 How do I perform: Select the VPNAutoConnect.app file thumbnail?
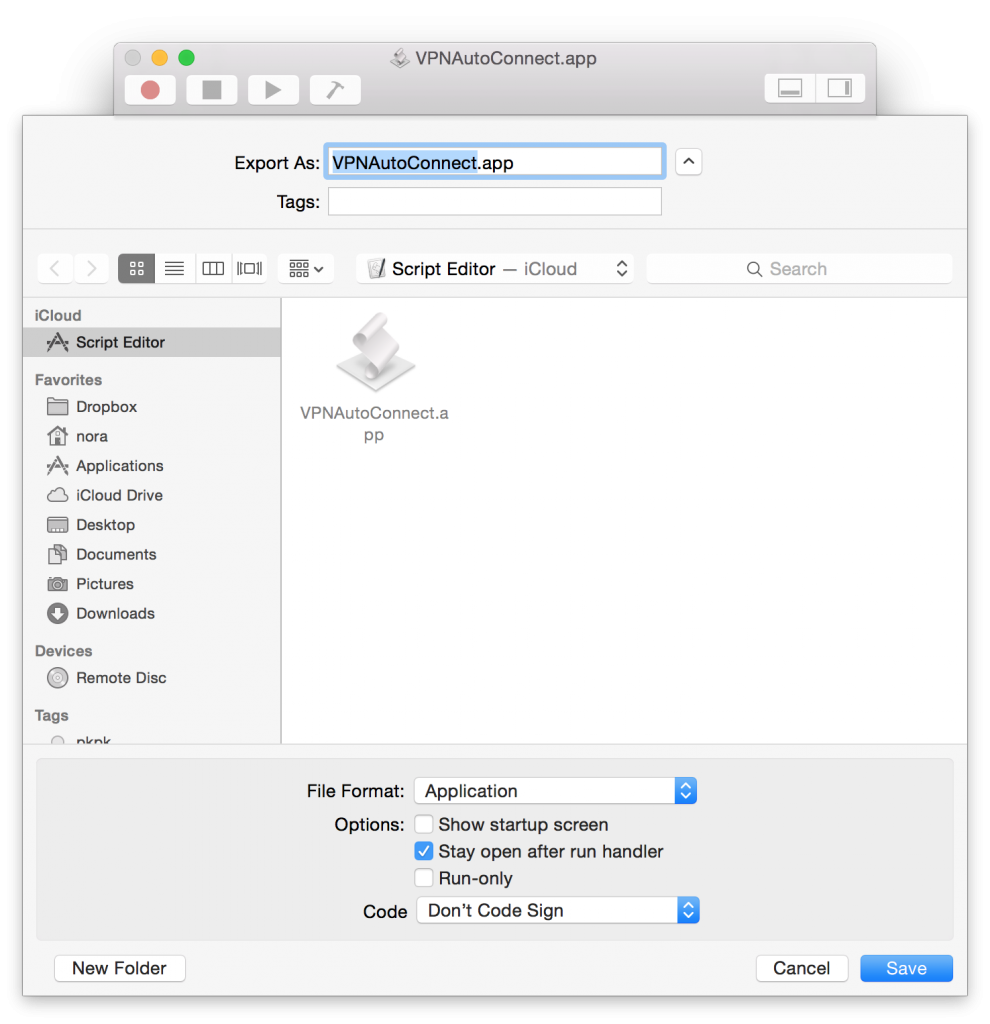click(x=375, y=353)
